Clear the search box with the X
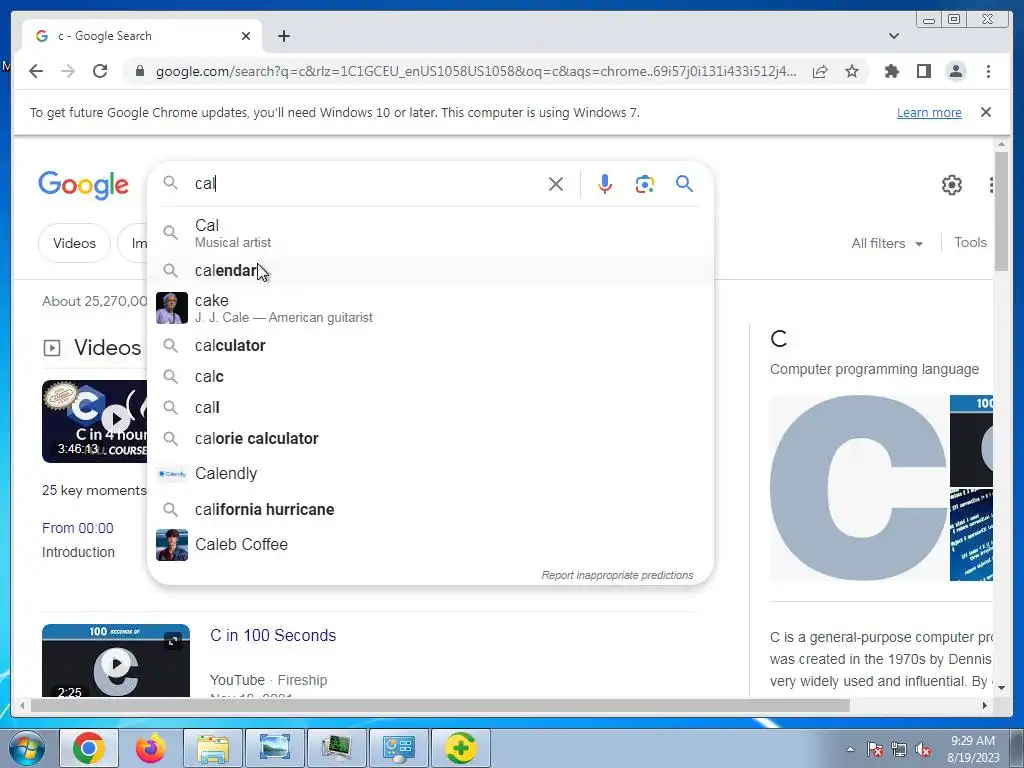Image resolution: width=1024 pixels, height=768 pixels. [x=556, y=184]
